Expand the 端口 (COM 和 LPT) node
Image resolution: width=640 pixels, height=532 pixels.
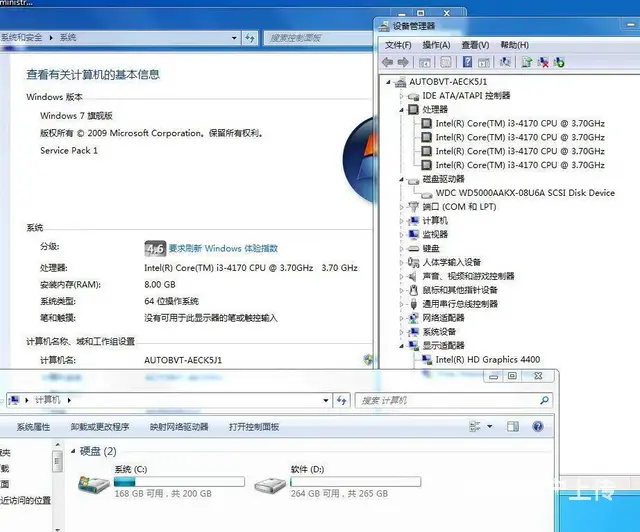point(402,207)
